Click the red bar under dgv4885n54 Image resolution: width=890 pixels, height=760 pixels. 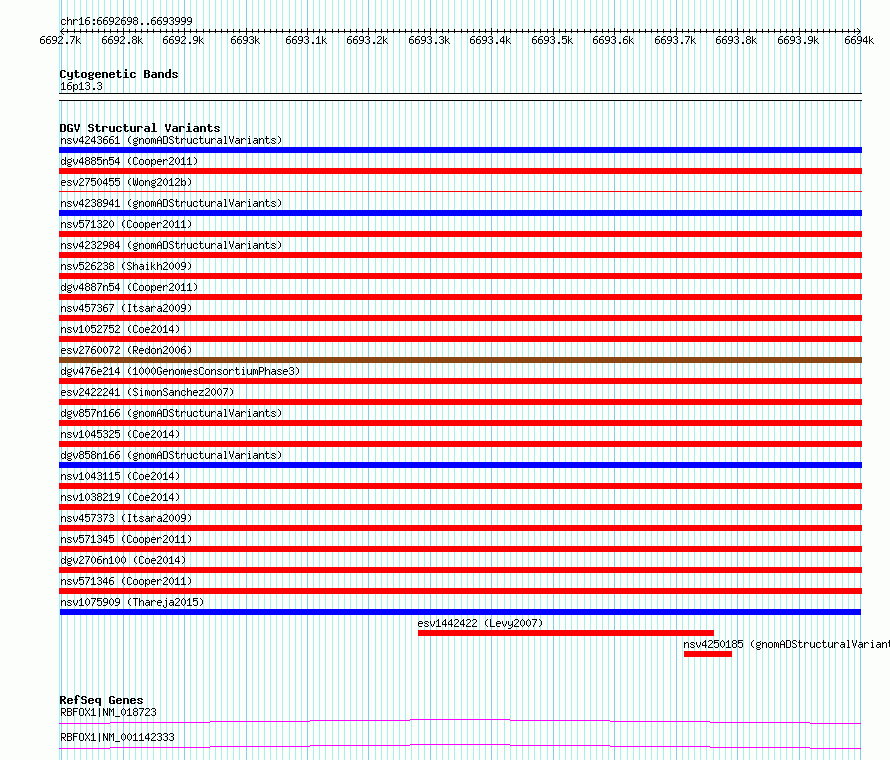460,171
